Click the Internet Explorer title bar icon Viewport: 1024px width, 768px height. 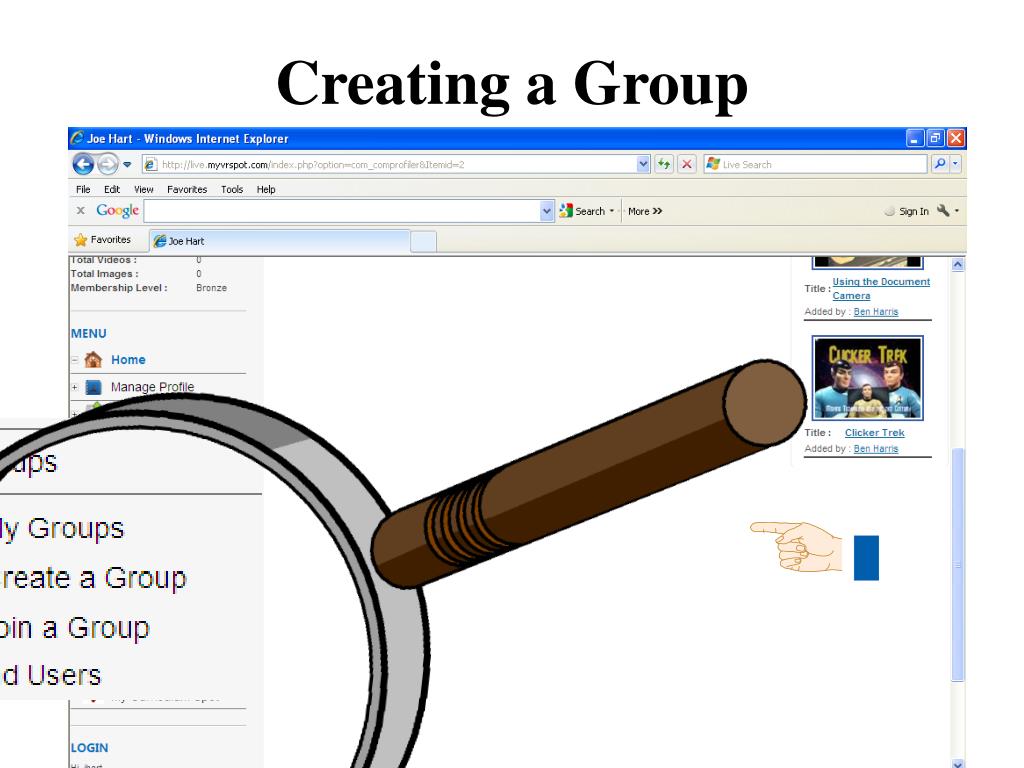pos(78,138)
